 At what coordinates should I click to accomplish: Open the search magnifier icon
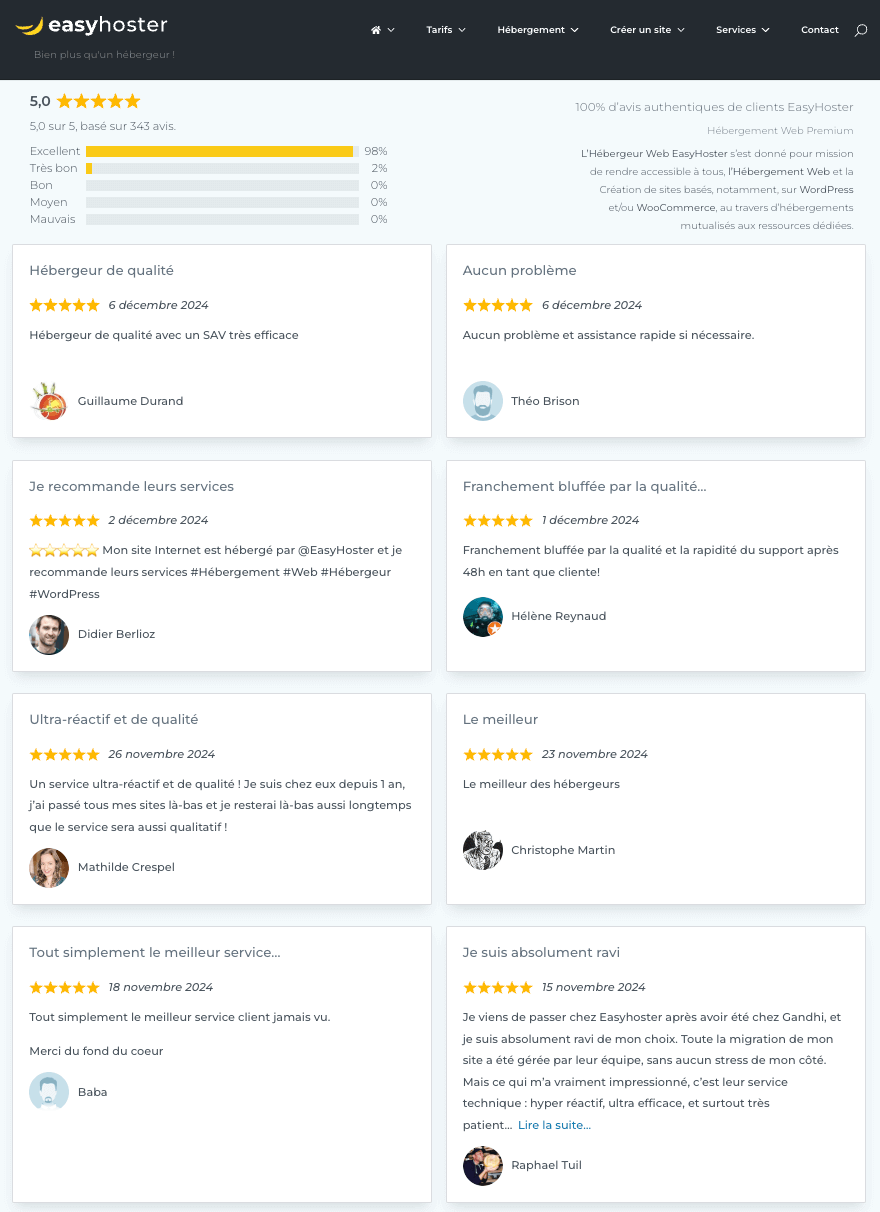(x=861, y=31)
